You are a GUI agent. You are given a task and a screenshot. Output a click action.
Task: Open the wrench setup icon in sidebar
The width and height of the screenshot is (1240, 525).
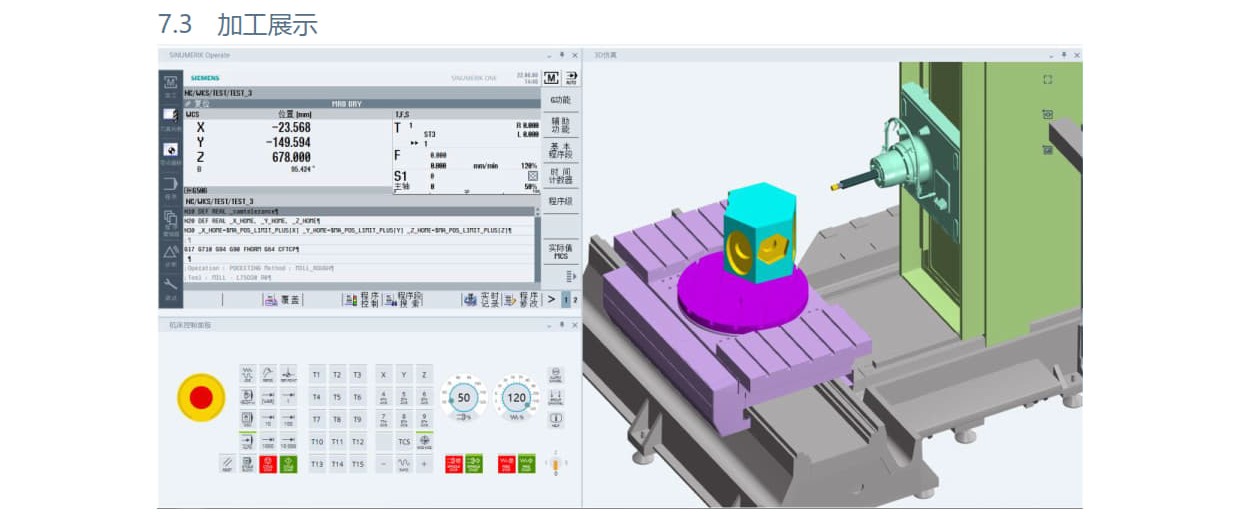[170, 286]
